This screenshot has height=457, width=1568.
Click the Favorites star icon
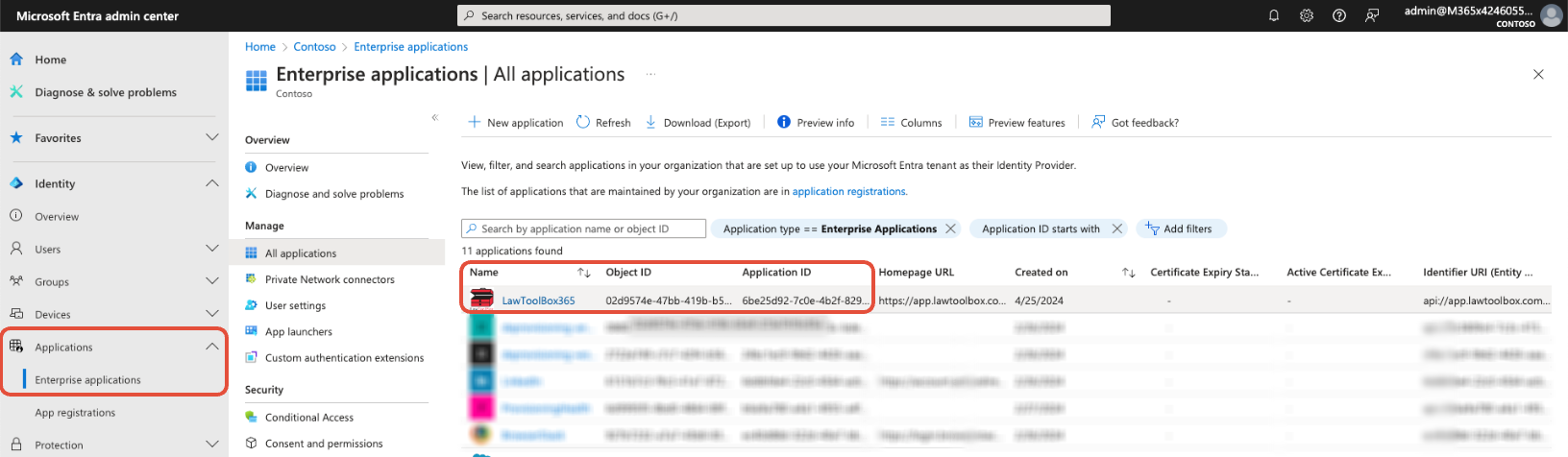click(16, 137)
